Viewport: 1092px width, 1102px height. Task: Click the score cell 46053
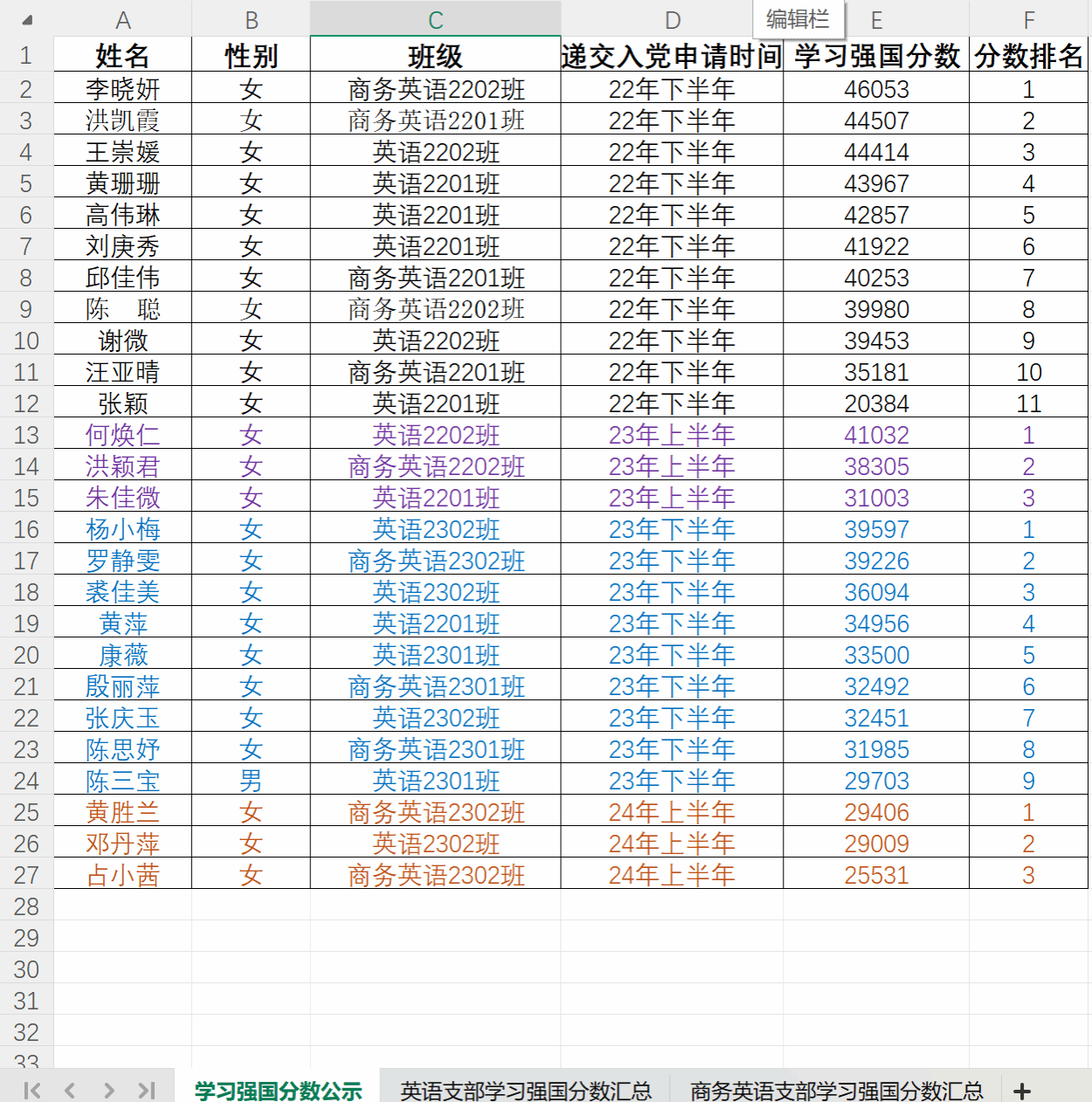pos(876,89)
